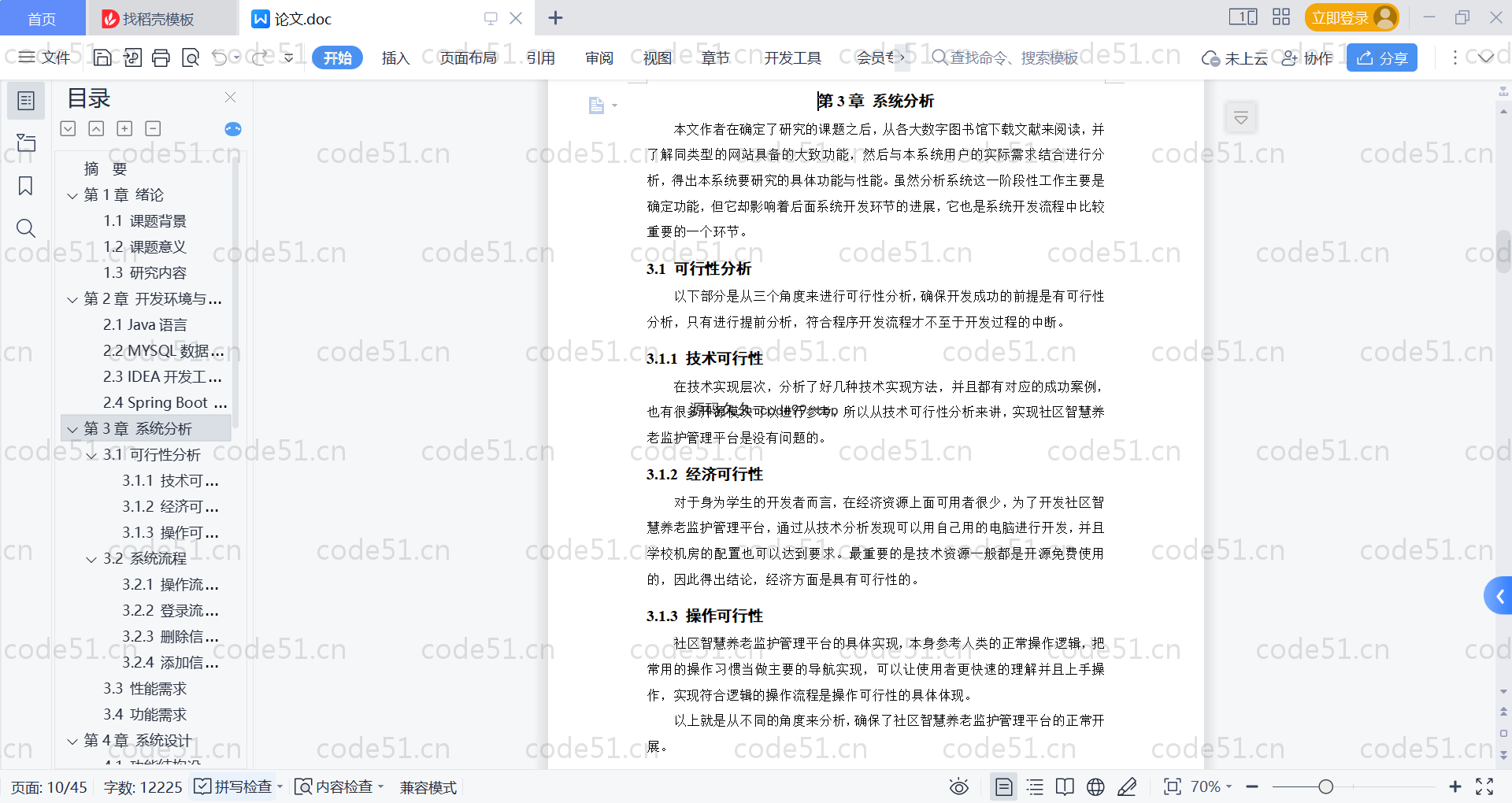Switch to outline view icon
The height and width of the screenshot is (803, 1512).
1035,786
